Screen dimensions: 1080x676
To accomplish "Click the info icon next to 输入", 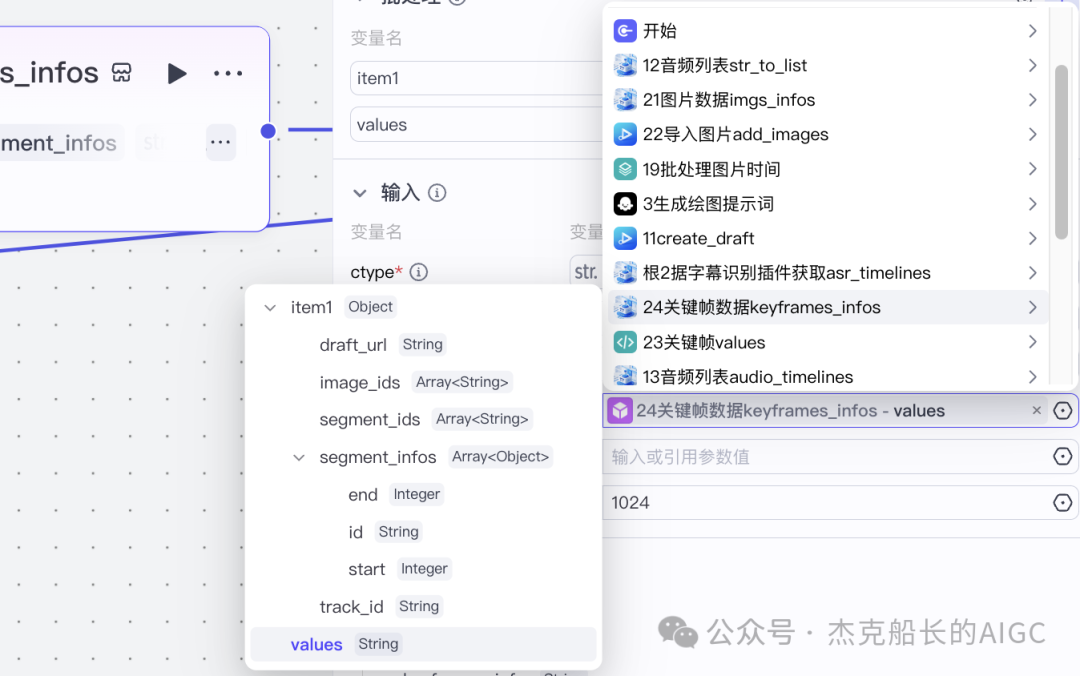I will pyautogui.click(x=437, y=193).
